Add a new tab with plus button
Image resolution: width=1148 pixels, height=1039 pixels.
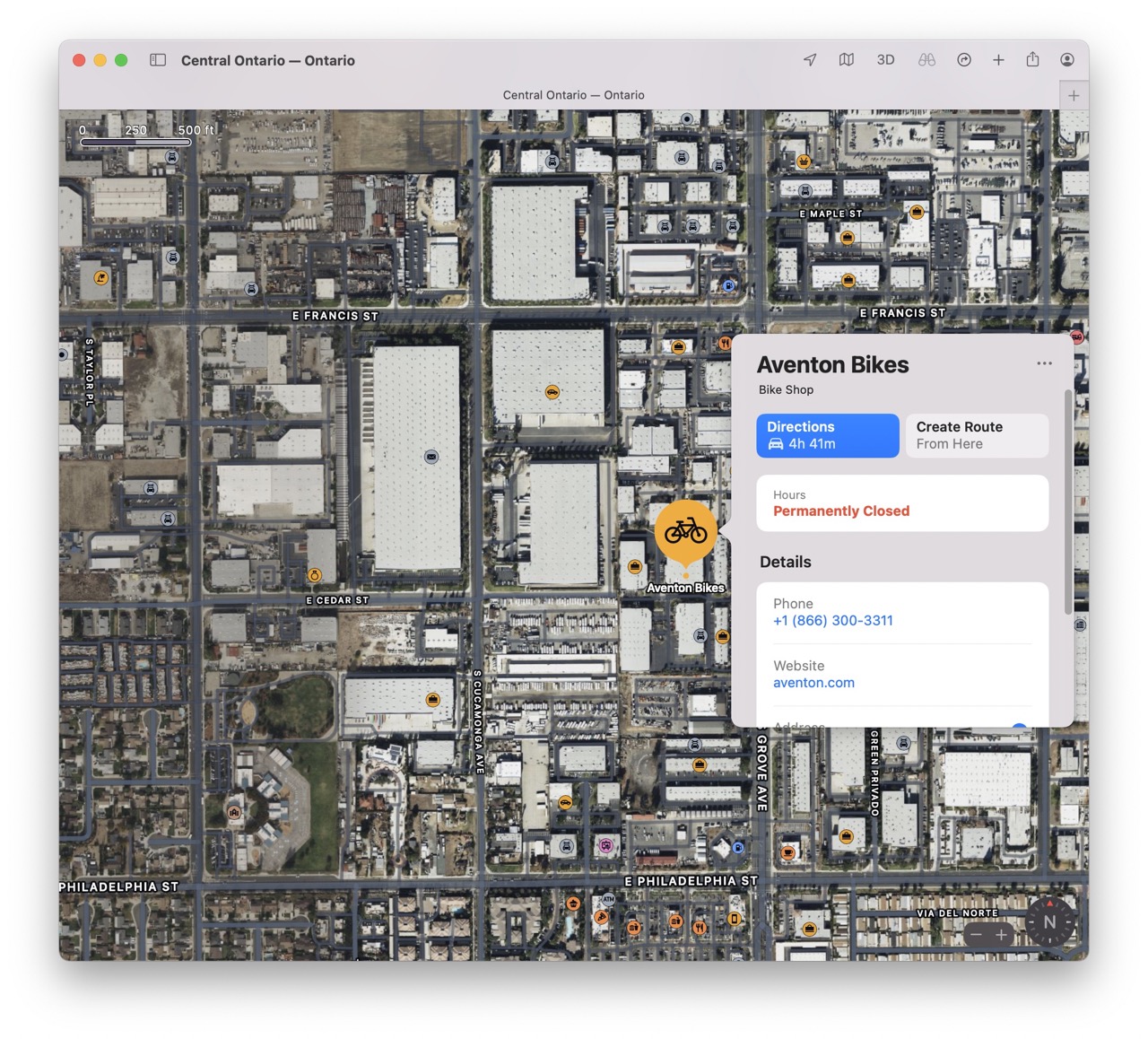[x=1074, y=96]
